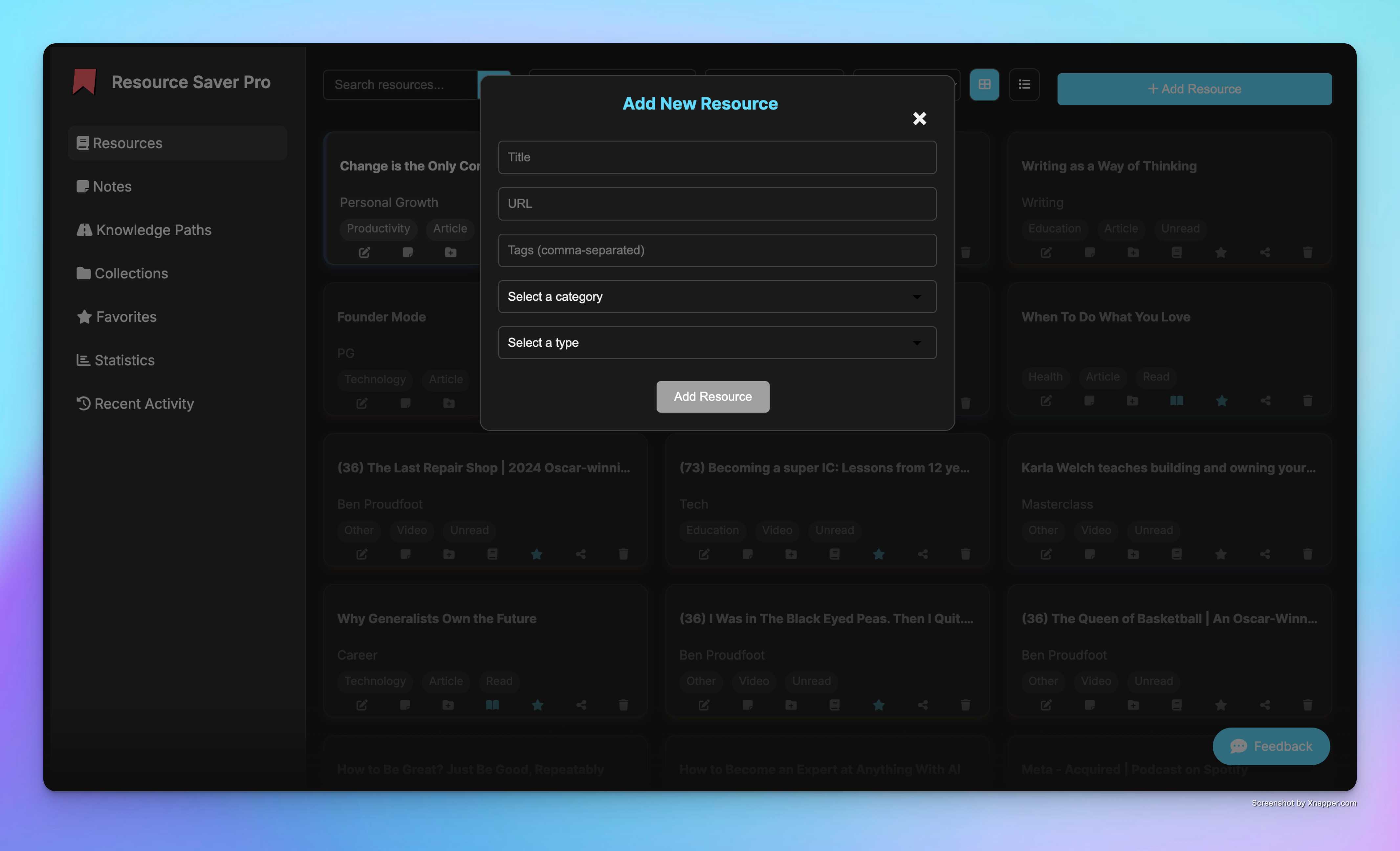Viewport: 1400px width, 851px height.
Task: Toggle read status on Writing as a Way of Thinking
Action: pos(1177,252)
